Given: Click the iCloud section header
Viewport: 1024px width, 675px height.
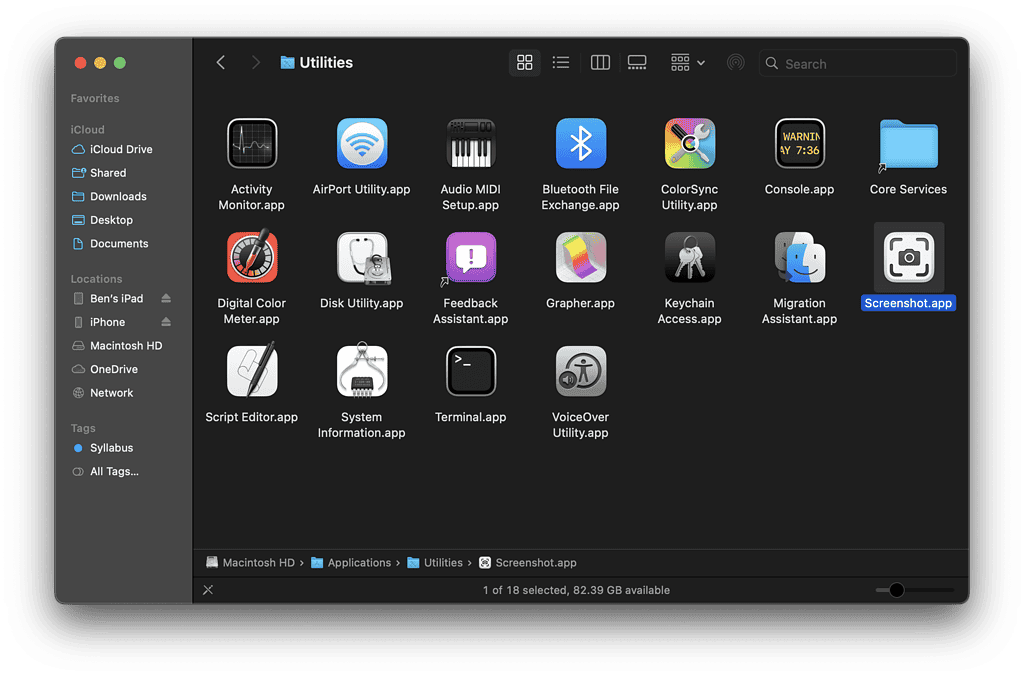Looking at the screenshot, I should click(88, 129).
